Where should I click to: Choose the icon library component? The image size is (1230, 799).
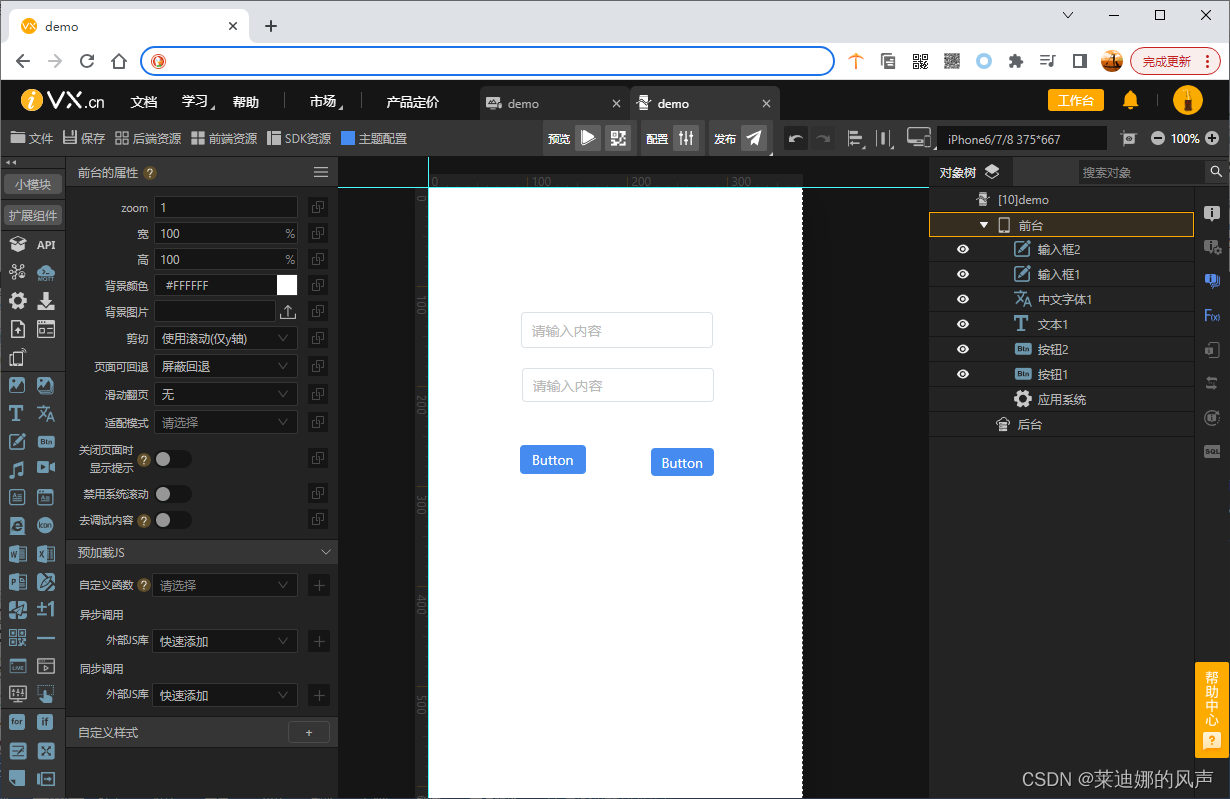point(46,525)
